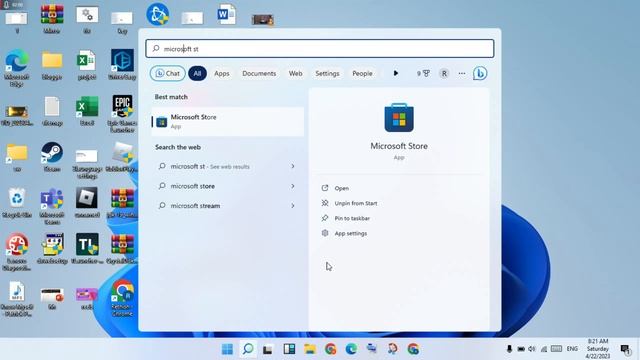
Task: Click inside the search text field
Action: click(x=320, y=49)
